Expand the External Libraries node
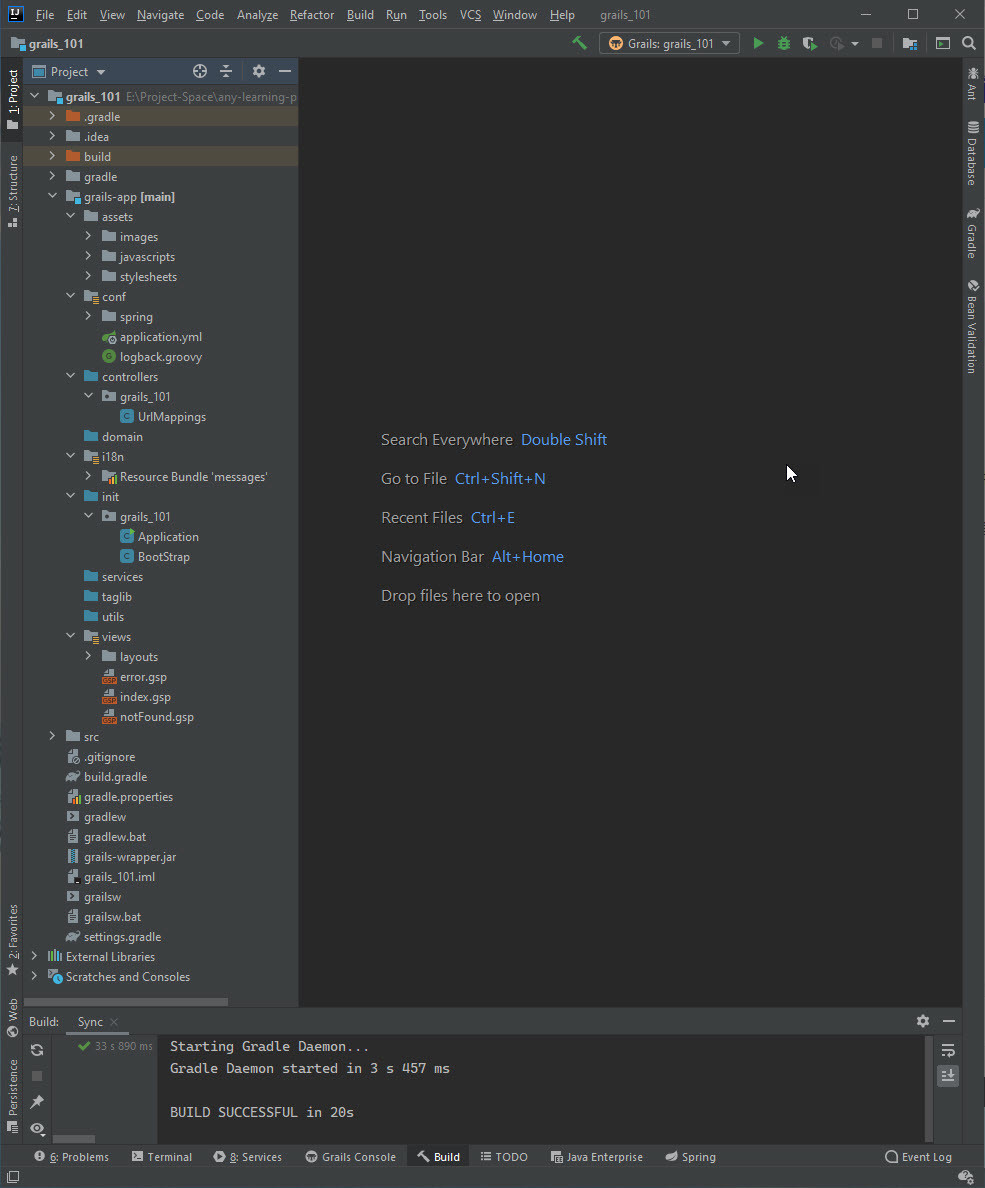This screenshot has width=985, height=1188. (x=34, y=956)
